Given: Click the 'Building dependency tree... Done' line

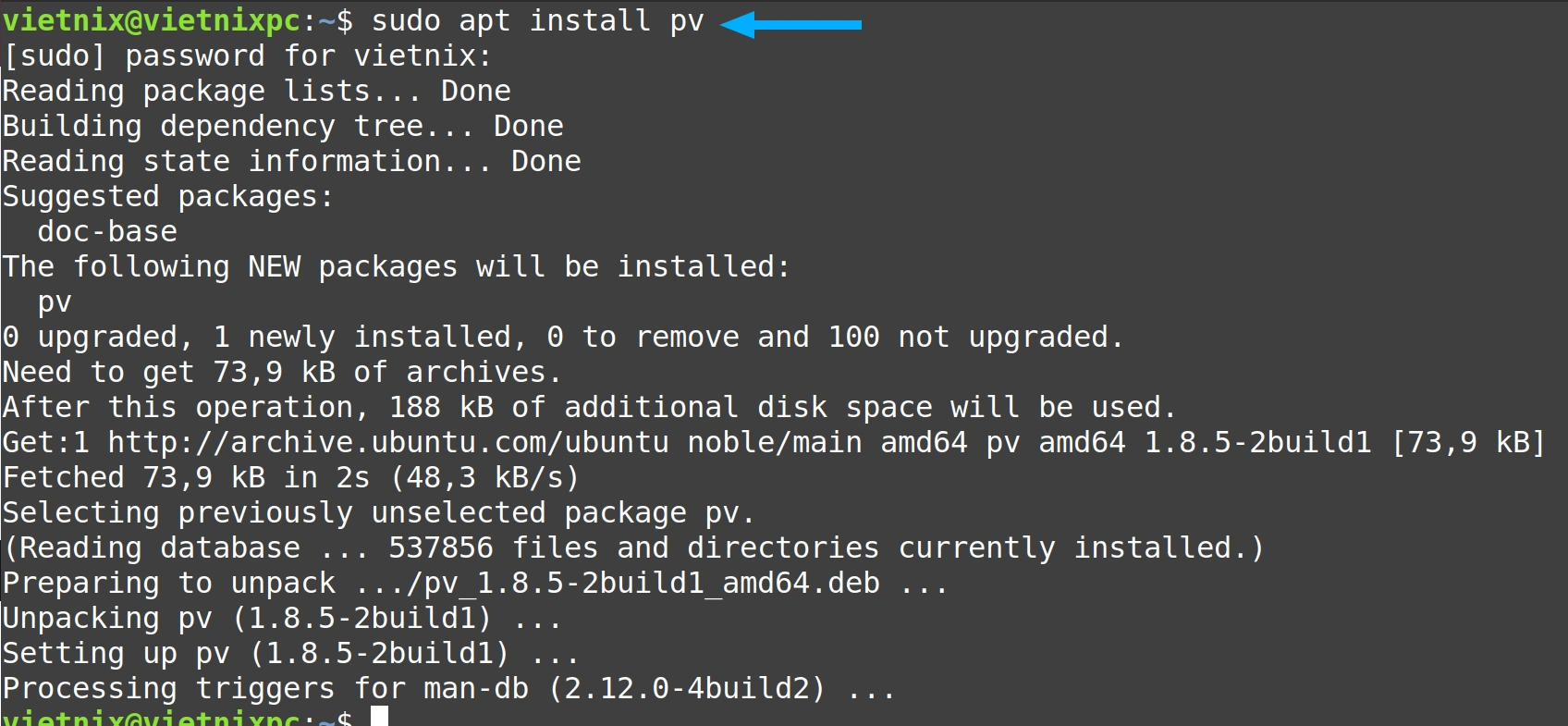Looking at the screenshot, I should tap(283, 127).
